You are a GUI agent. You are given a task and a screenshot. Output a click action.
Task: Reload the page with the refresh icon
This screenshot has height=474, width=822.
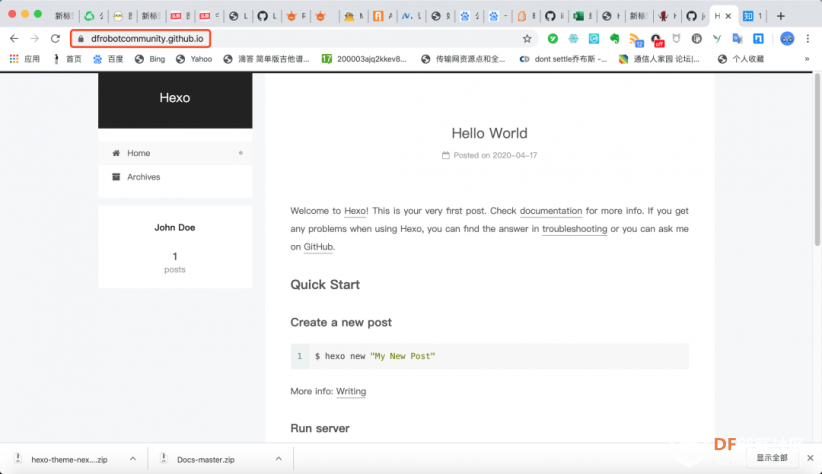pos(55,38)
